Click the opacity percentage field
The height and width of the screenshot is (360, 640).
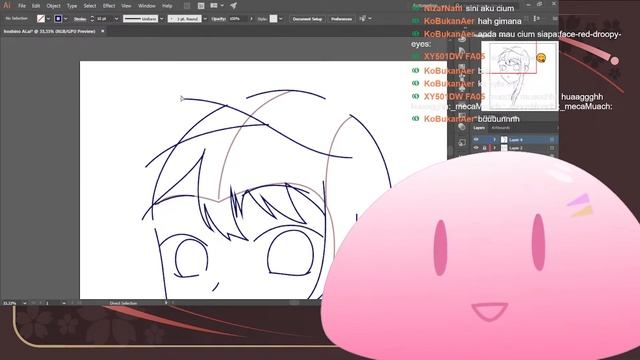(x=238, y=19)
